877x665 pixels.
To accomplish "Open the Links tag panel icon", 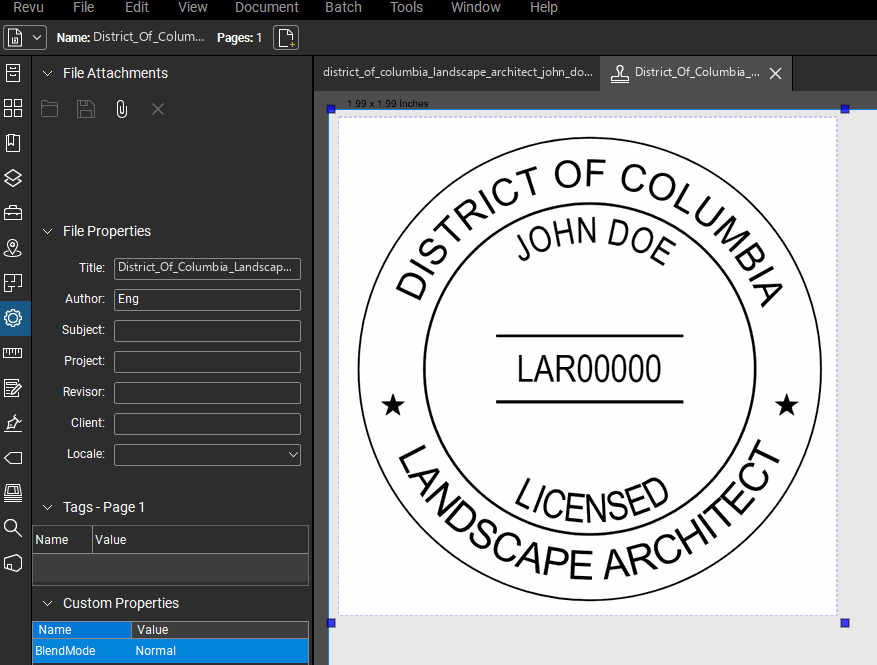I will coord(13,458).
